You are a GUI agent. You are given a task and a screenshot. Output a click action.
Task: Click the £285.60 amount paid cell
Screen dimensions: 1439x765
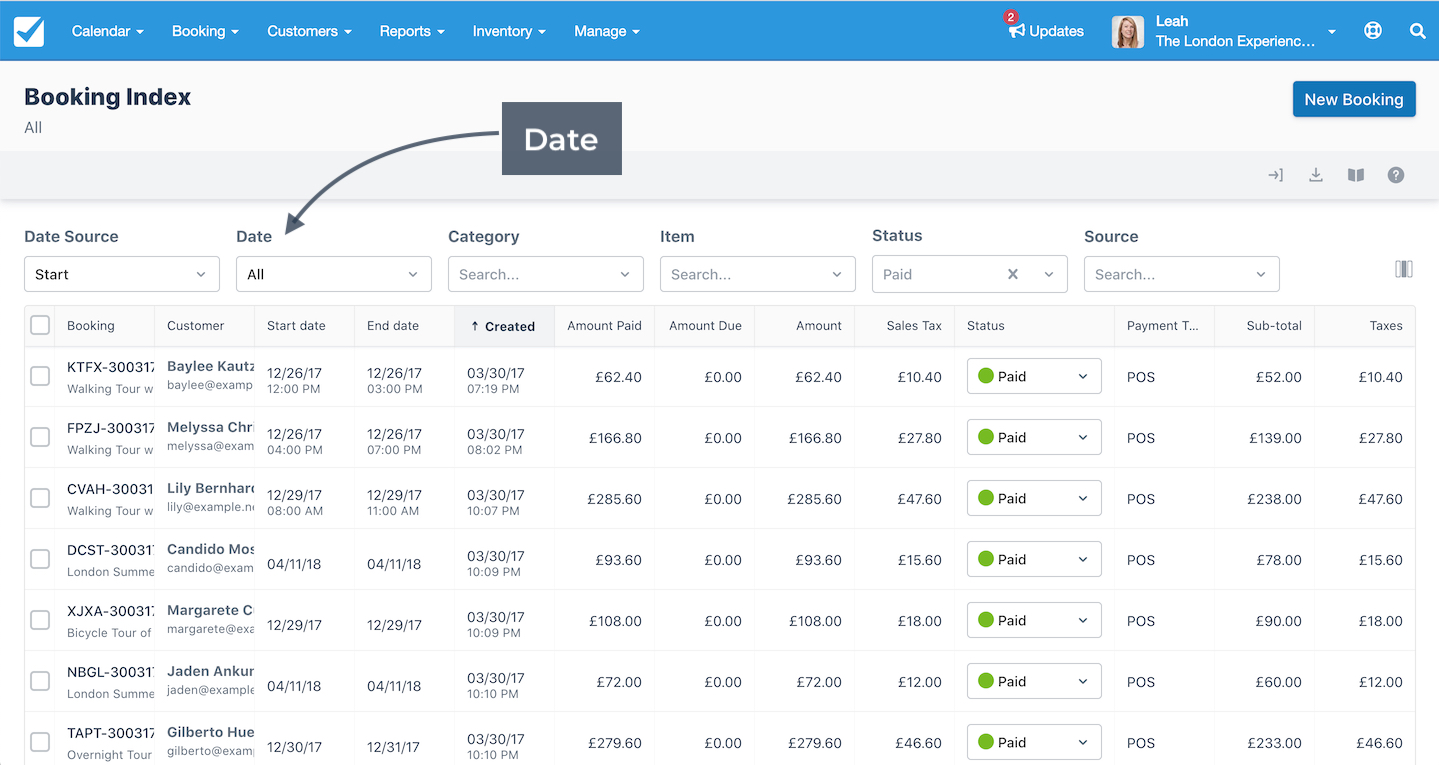click(x=614, y=498)
